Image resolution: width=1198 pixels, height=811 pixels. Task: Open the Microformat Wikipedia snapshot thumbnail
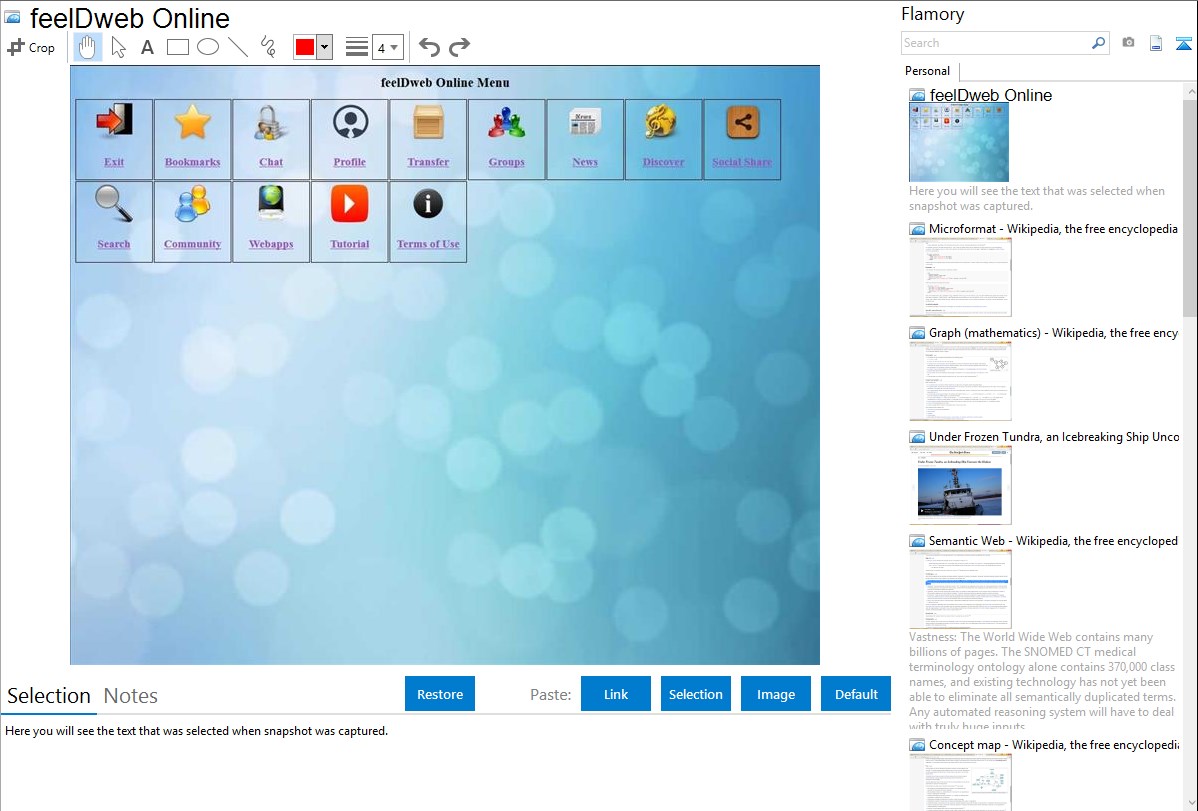click(x=960, y=277)
